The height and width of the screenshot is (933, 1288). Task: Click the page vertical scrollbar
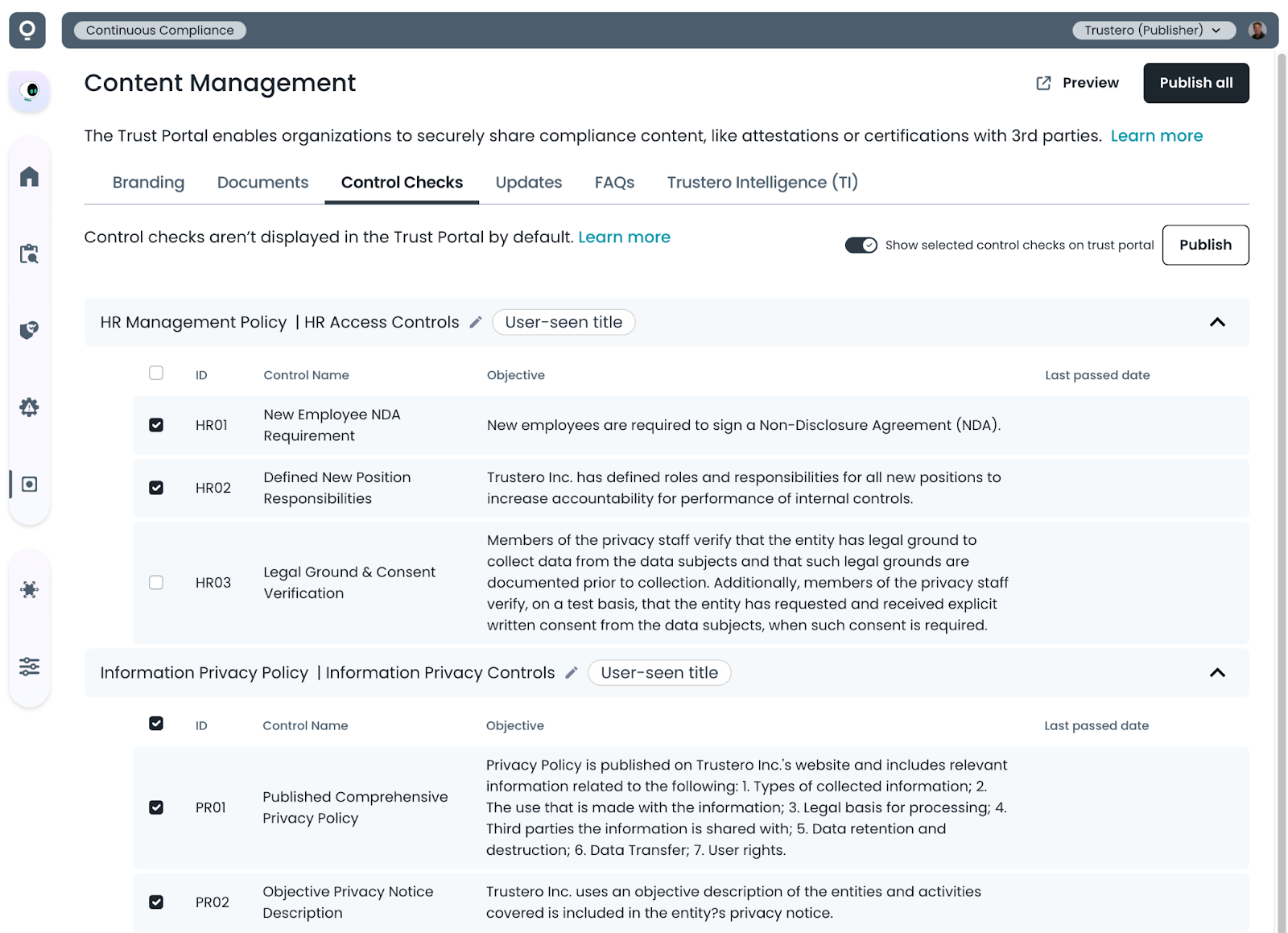pos(1282,483)
